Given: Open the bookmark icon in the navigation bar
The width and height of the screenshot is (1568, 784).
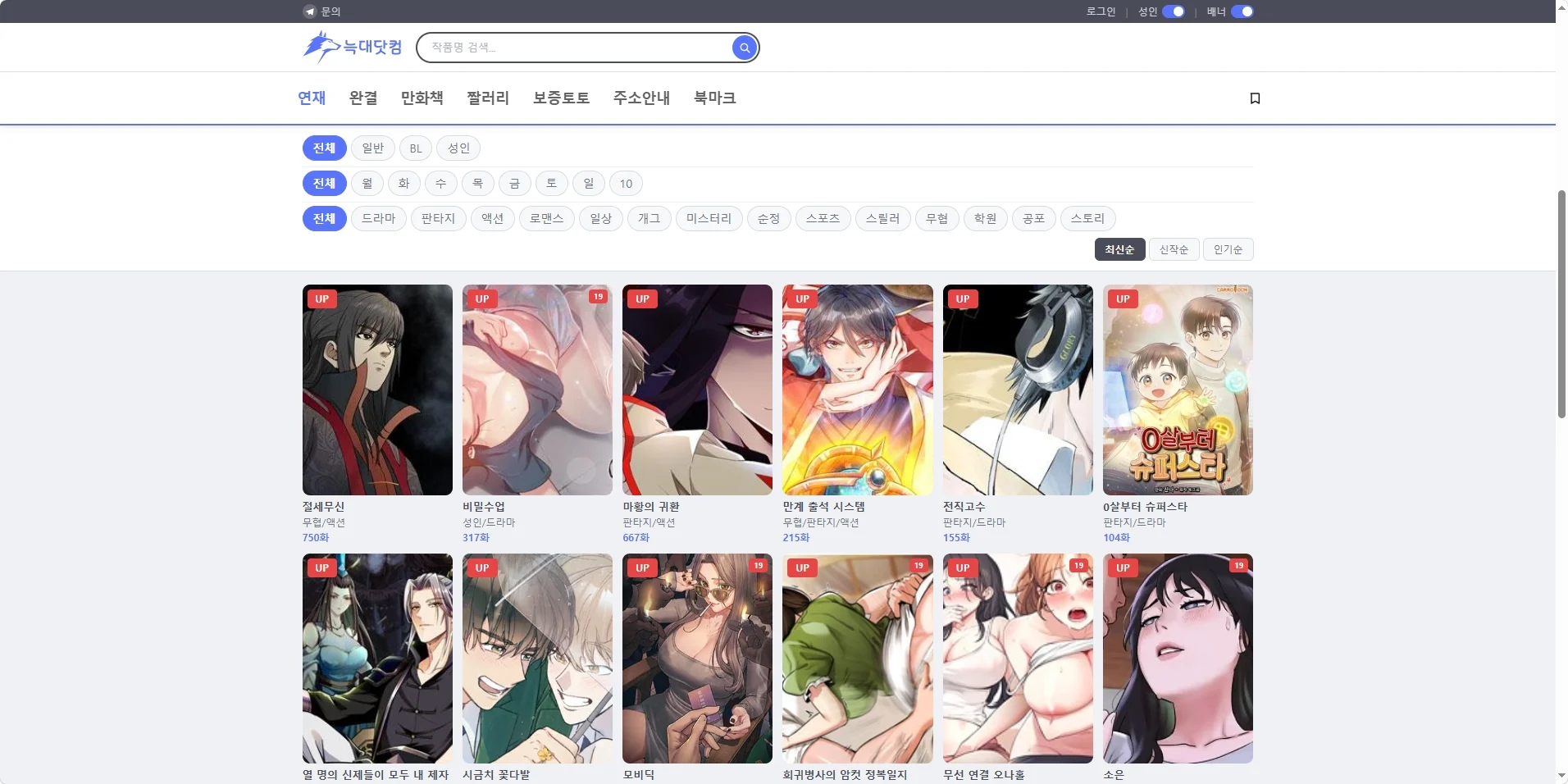Looking at the screenshot, I should coord(1254,98).
